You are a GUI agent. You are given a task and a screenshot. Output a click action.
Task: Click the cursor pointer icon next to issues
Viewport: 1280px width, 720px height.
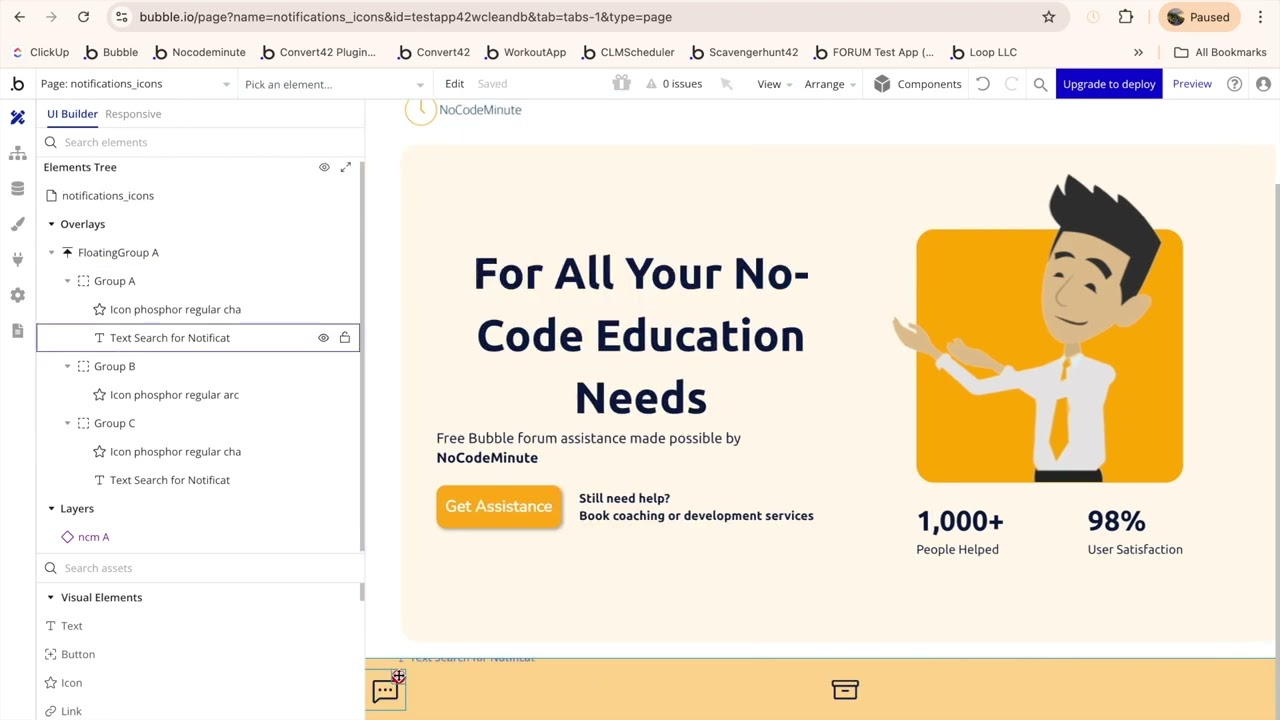727,84
